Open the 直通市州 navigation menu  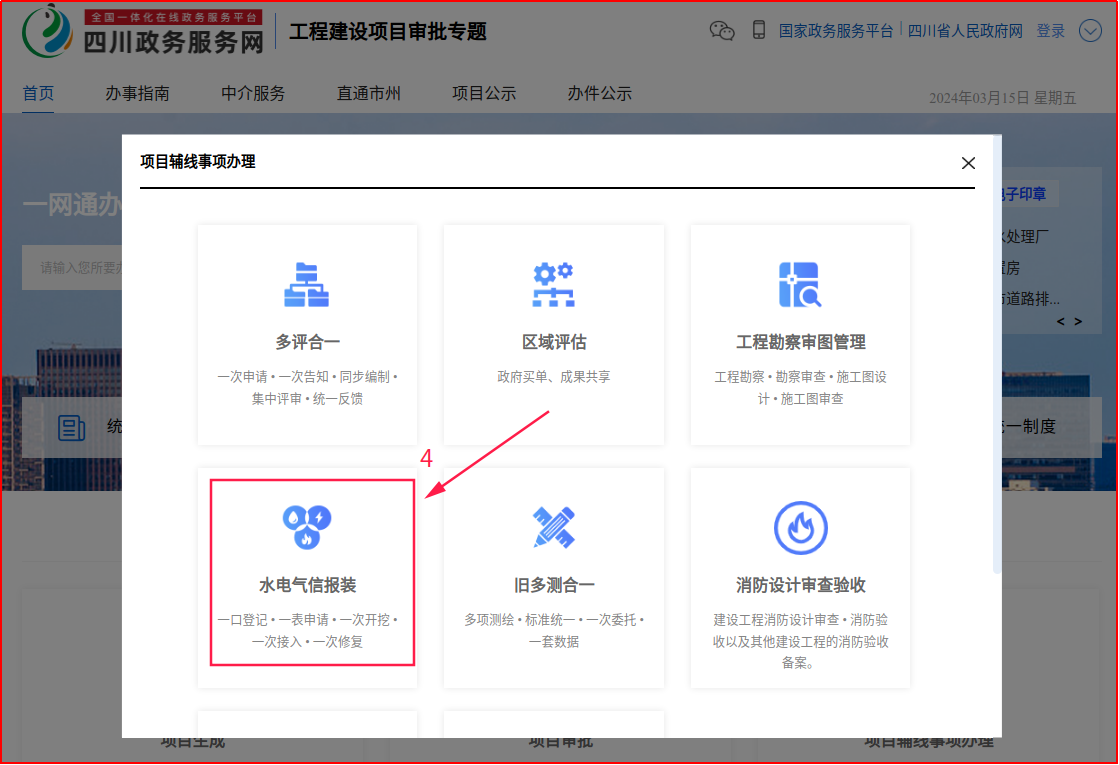368,93
